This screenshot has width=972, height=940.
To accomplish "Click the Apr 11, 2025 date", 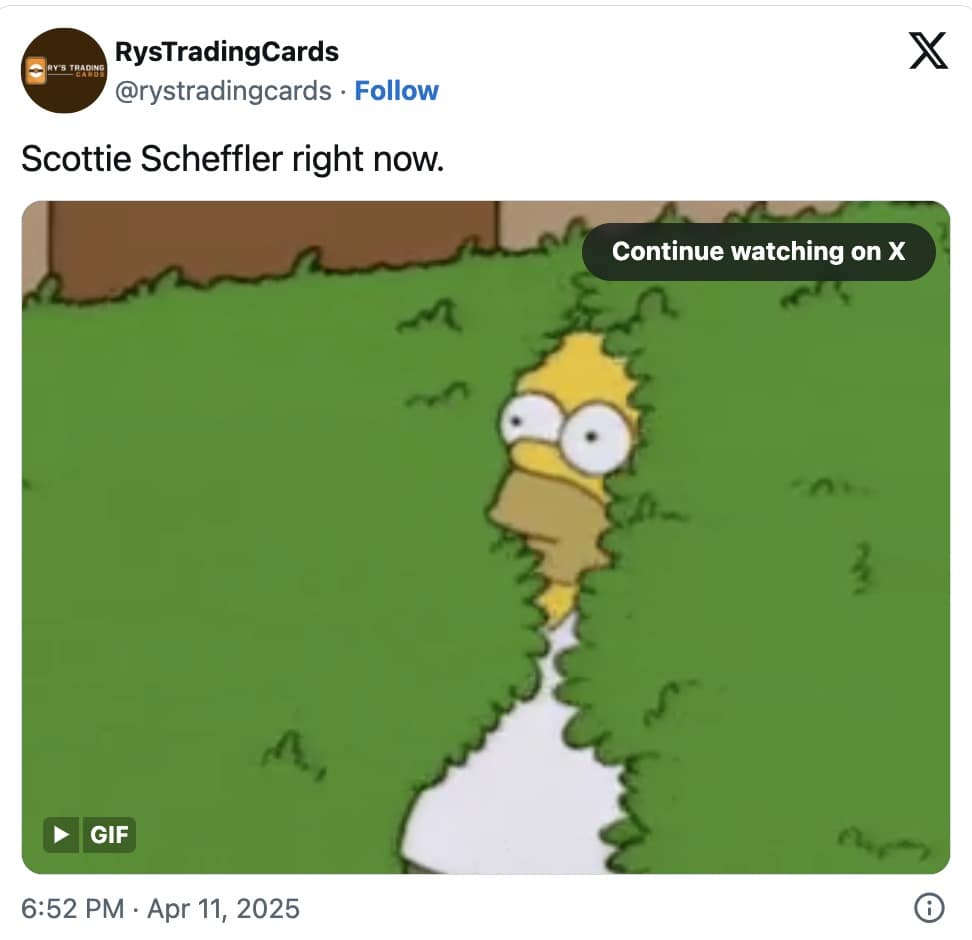I will [x=223, y=909].
